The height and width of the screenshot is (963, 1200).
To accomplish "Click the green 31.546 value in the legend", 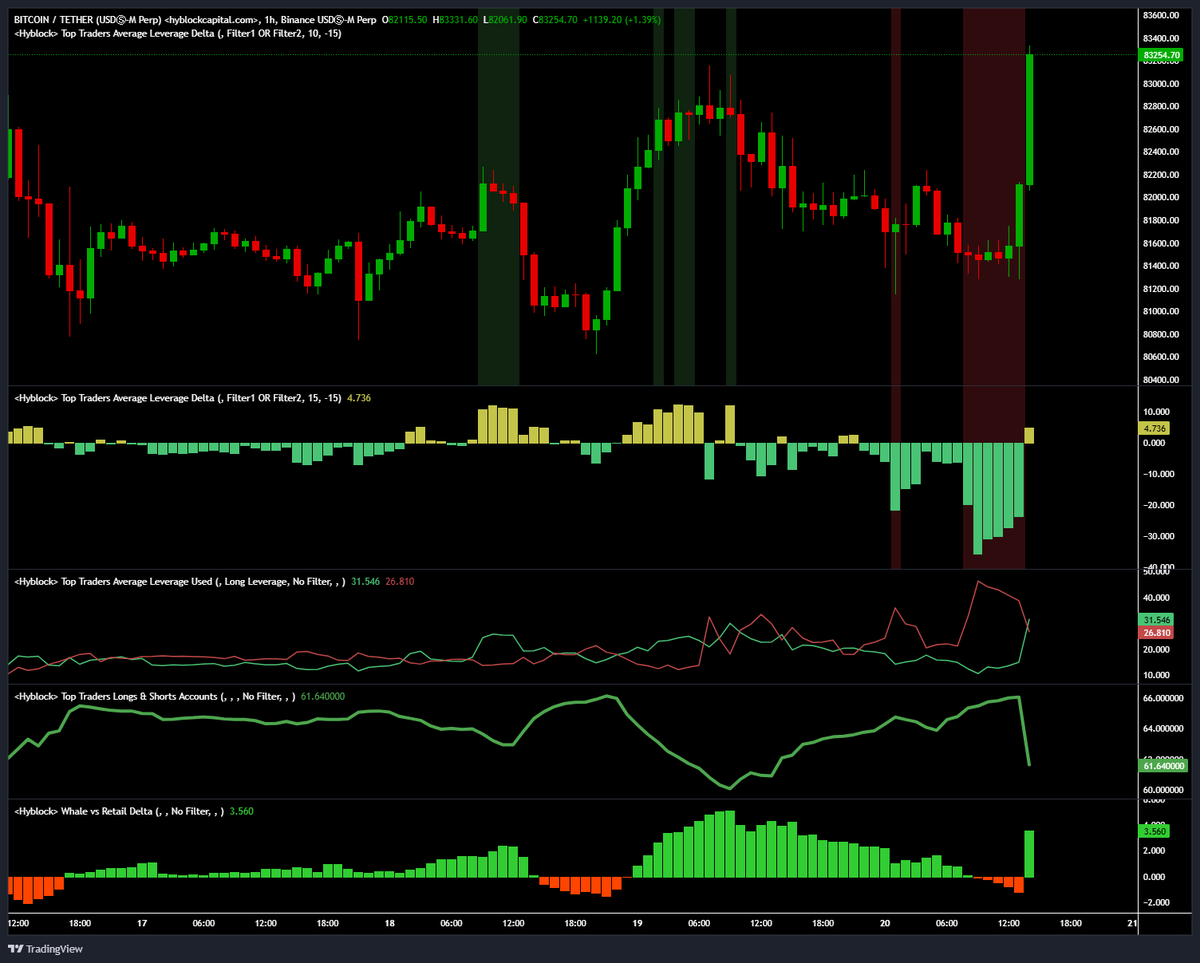I will tap(367, 581).
